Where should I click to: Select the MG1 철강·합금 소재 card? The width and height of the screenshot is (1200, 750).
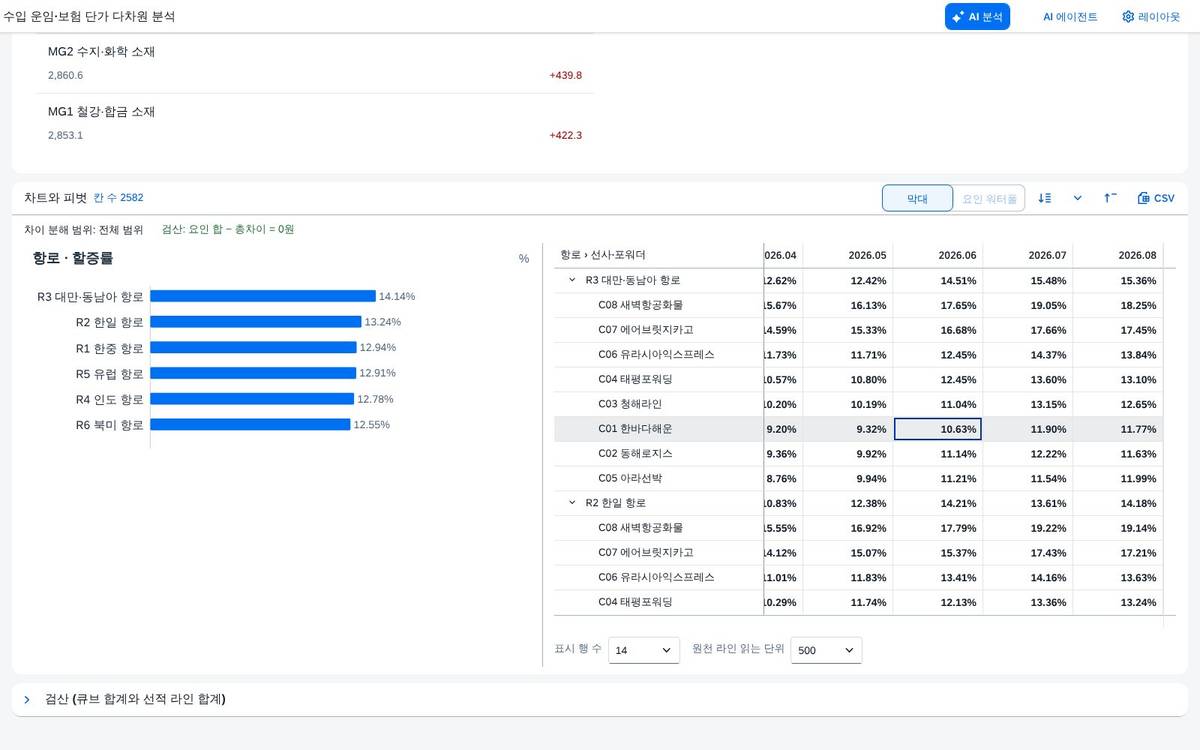click(315, 123)
